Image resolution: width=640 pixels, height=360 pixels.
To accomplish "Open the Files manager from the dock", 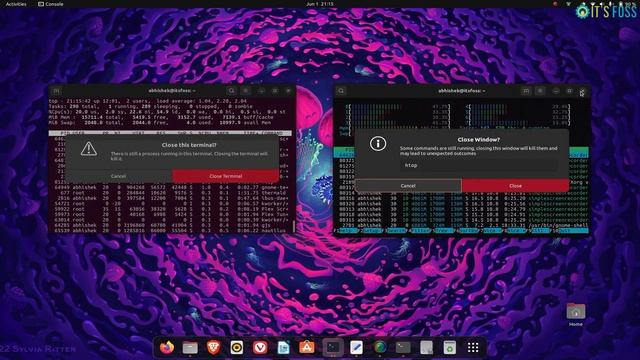I will 190,347.
